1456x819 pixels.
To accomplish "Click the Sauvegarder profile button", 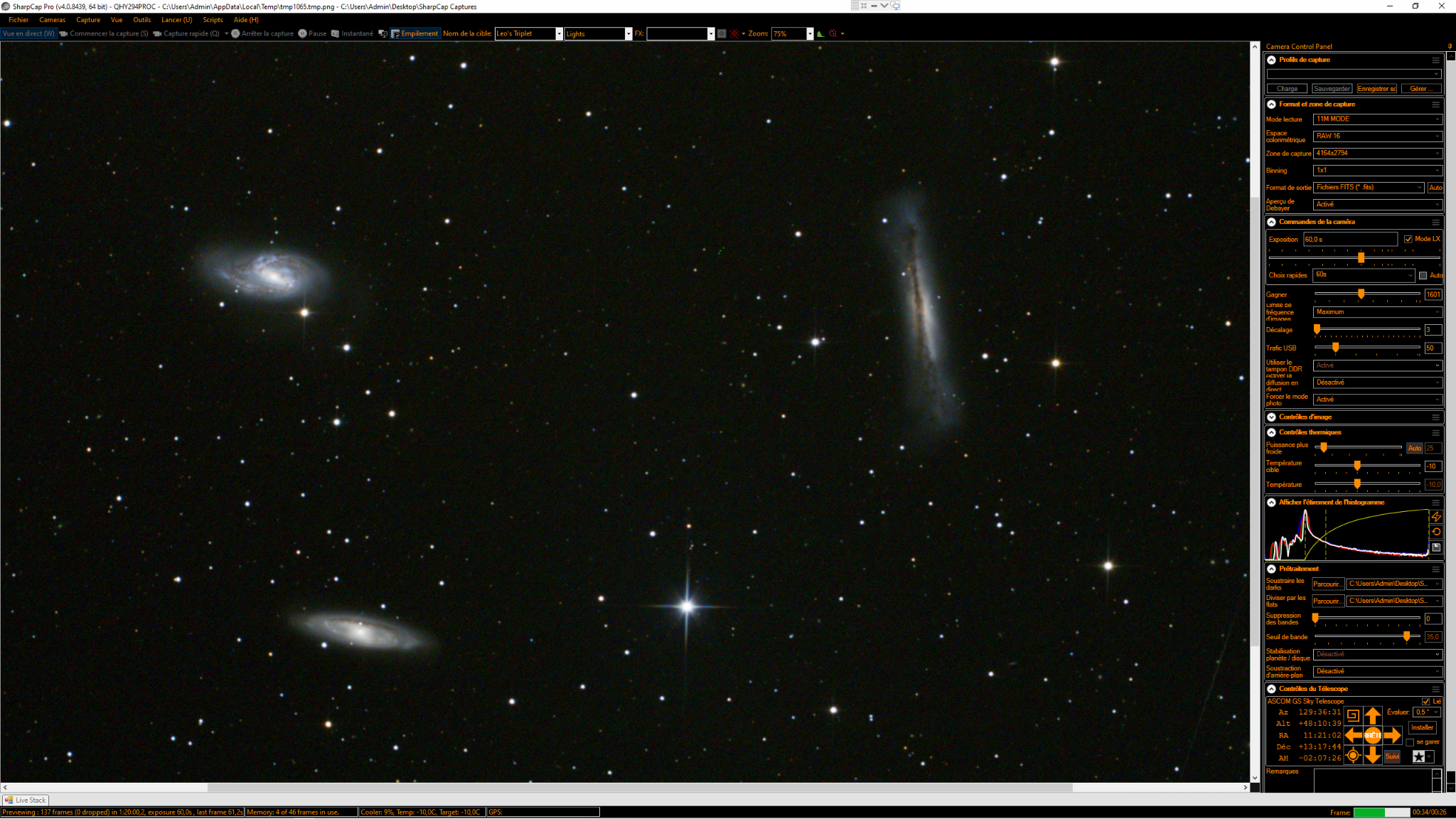I will click(x=1332, y=89).
